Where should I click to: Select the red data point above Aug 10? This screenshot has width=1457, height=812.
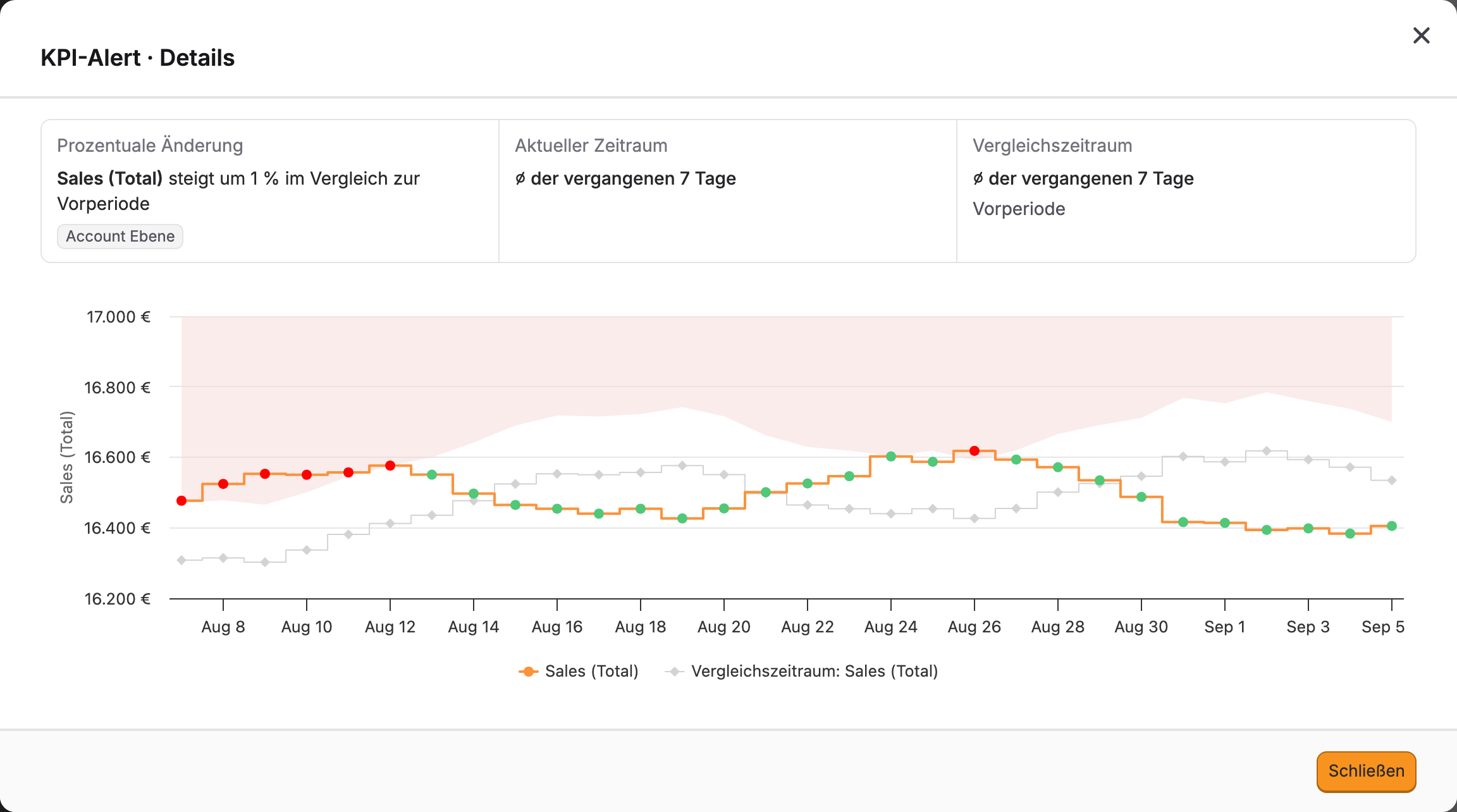[307, 474]
